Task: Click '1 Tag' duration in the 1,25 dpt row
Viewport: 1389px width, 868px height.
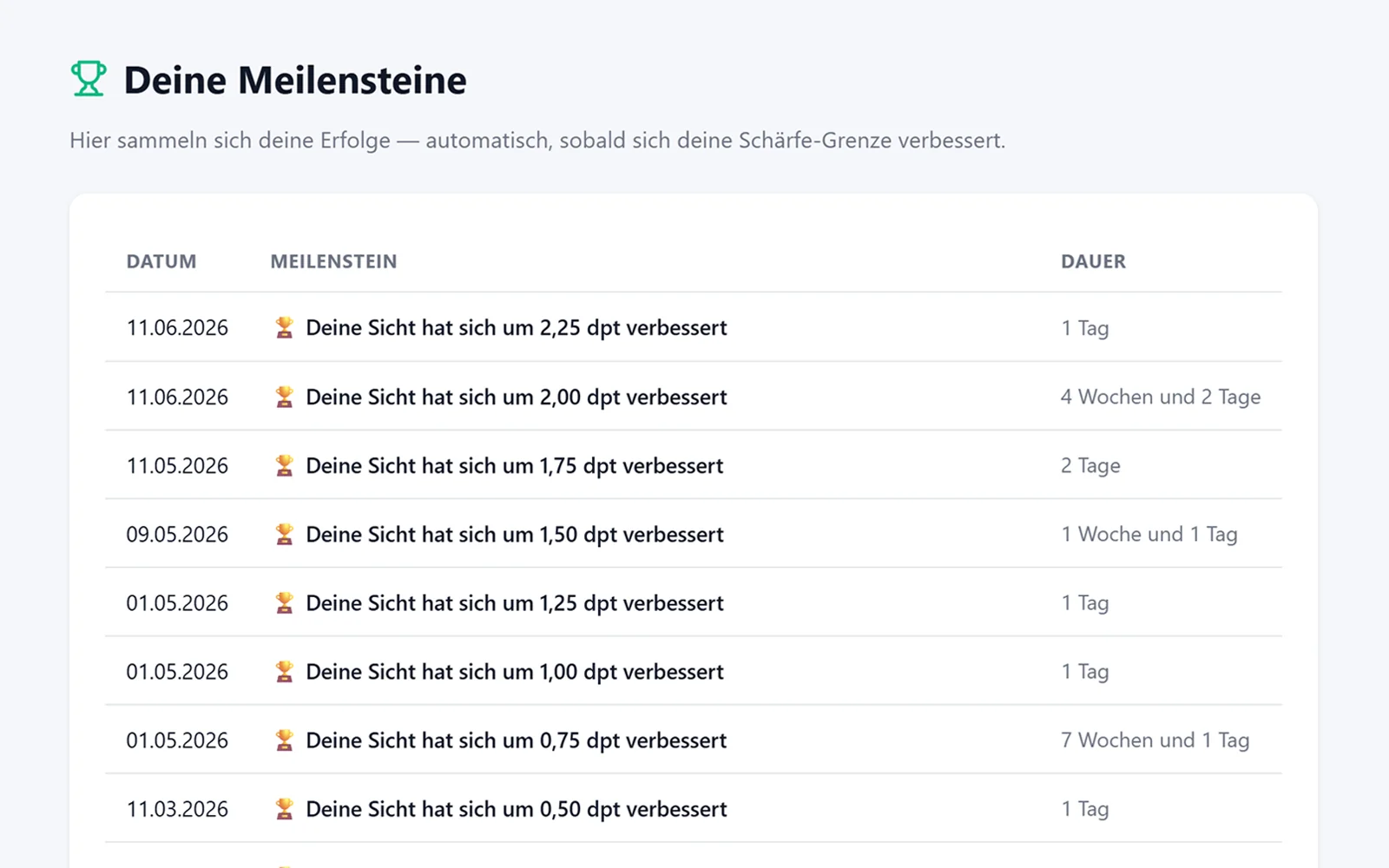Action: click(1085, 603)
